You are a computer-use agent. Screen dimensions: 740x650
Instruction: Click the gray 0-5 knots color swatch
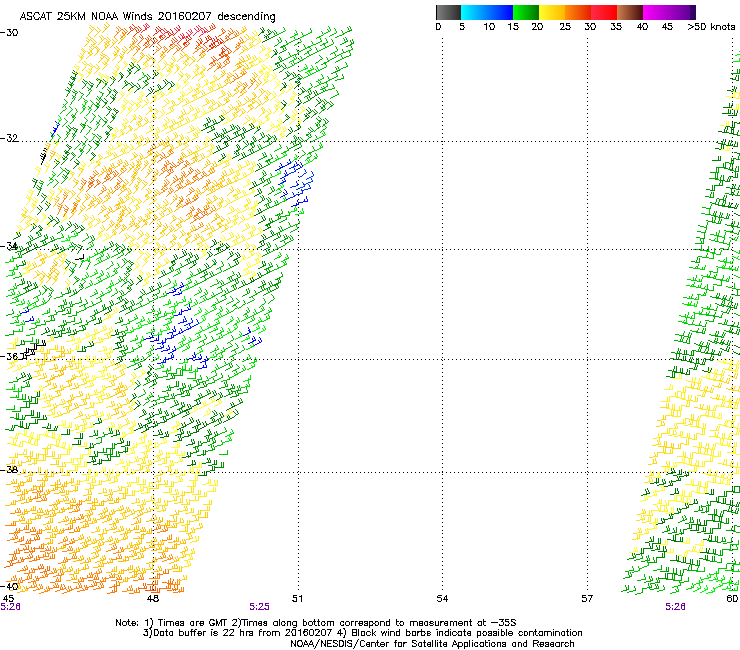pyautogui.click(x=448, y=12)
